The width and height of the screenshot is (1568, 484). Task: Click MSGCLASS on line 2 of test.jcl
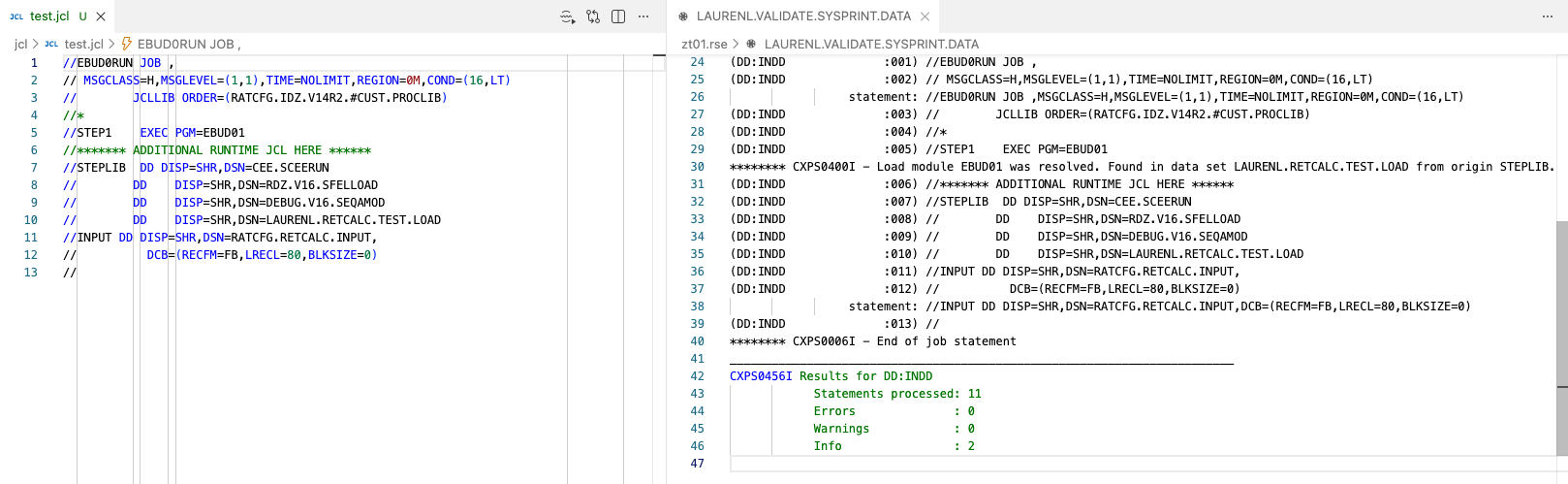click(111, 81)
